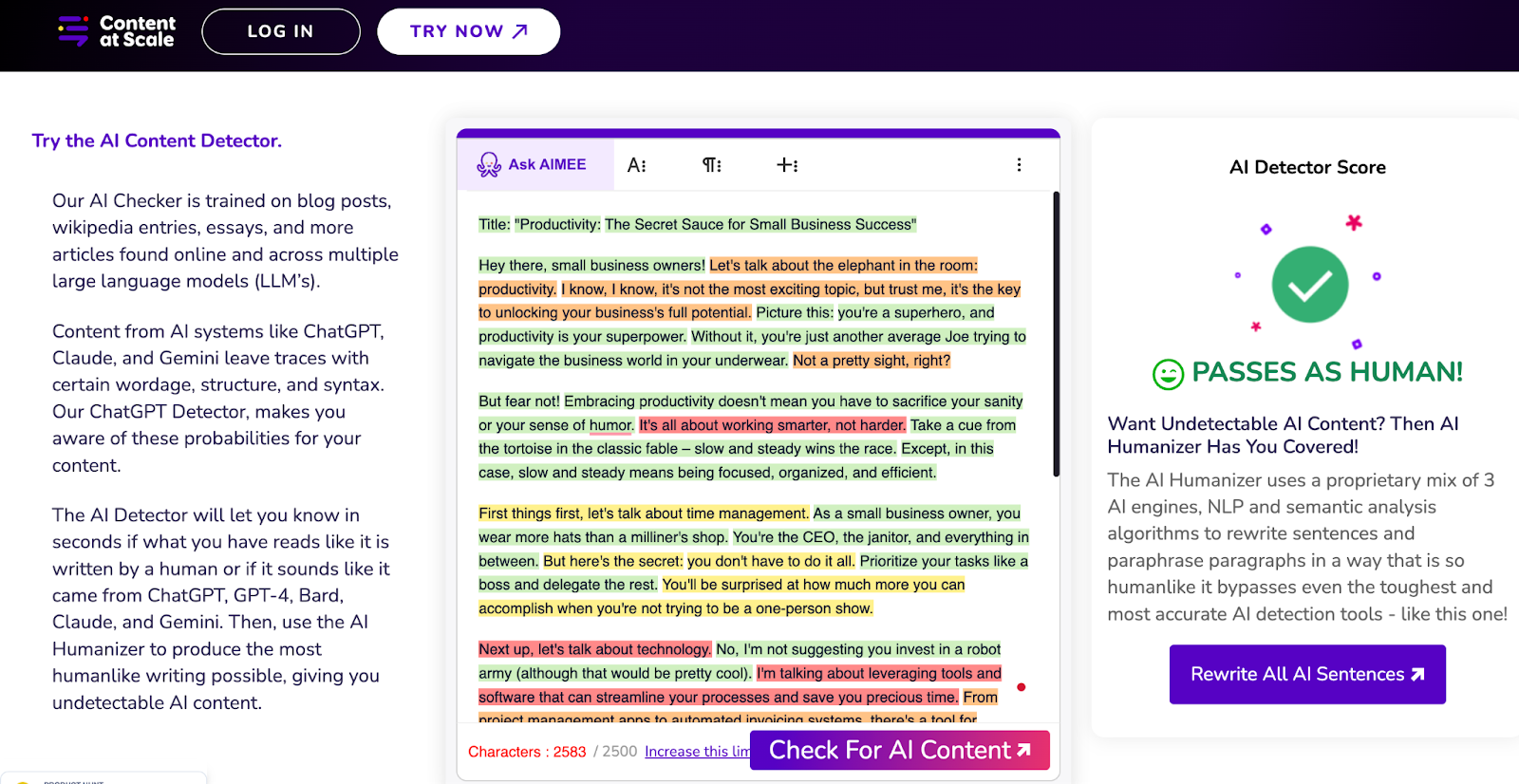Screen dimensions: 1519x784
Task: Click red sentence "It's all about working smarter"
Action: [772, 425]
